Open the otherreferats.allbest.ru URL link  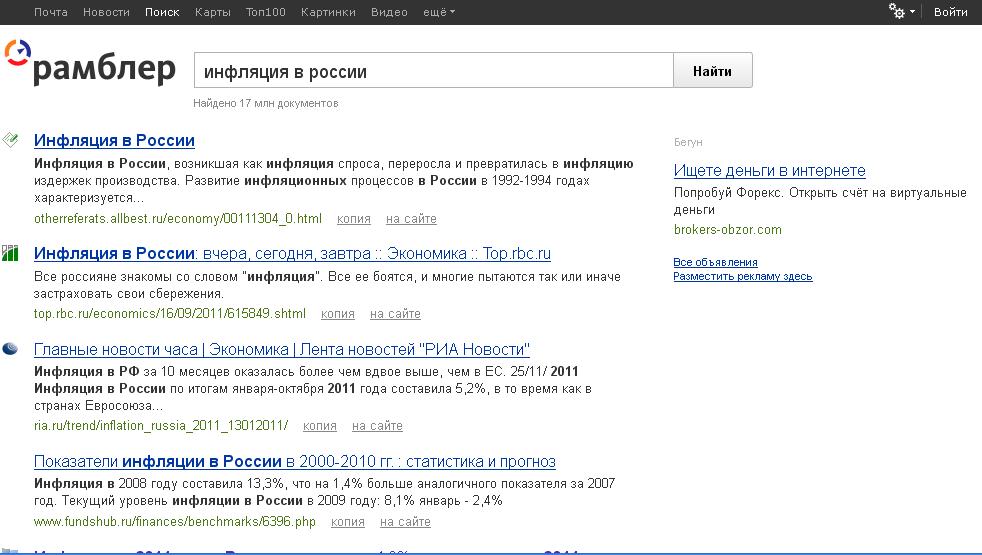tap(178, 219)
